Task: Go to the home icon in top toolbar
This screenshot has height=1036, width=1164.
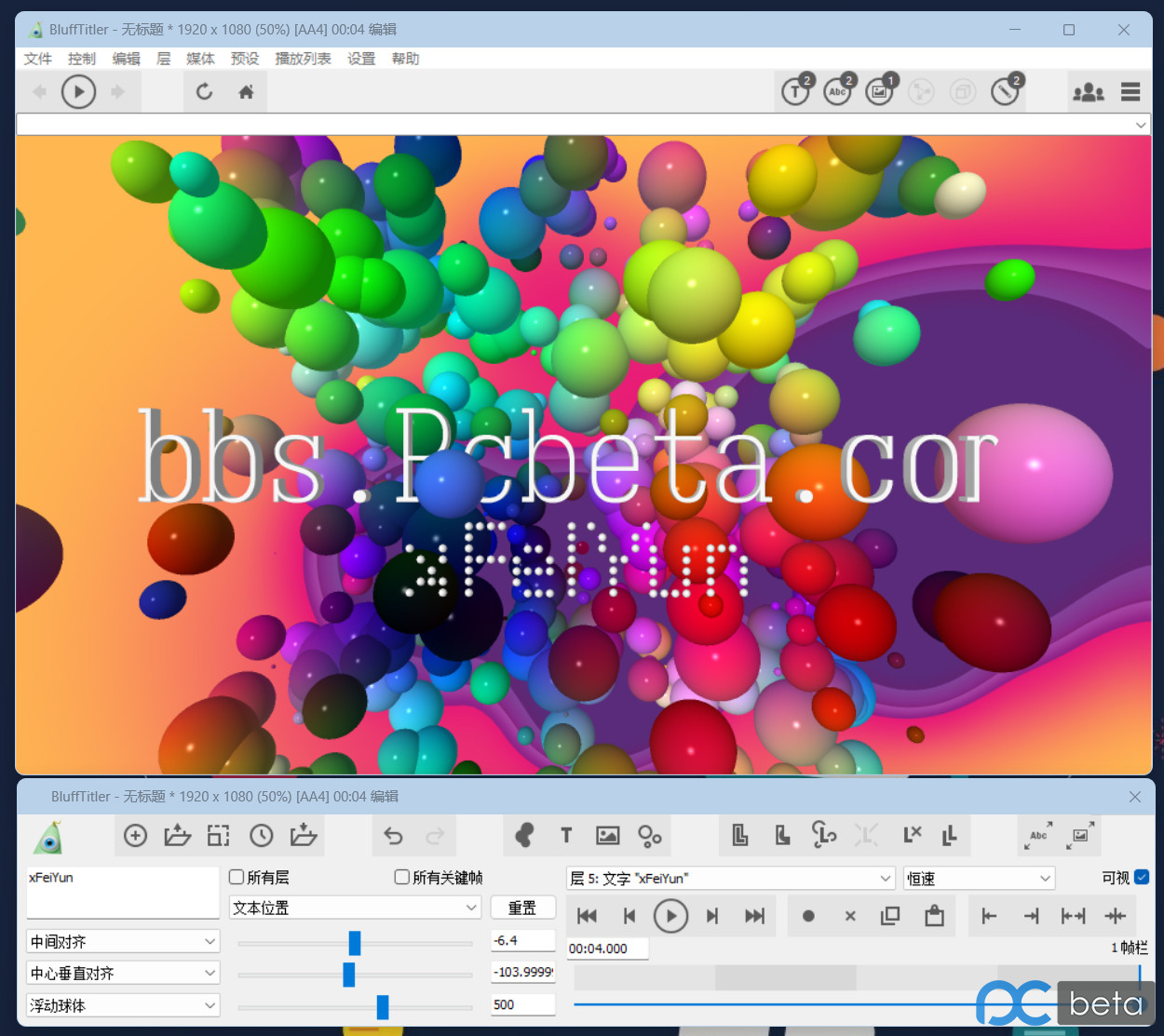Action: (x=246, y=91)
